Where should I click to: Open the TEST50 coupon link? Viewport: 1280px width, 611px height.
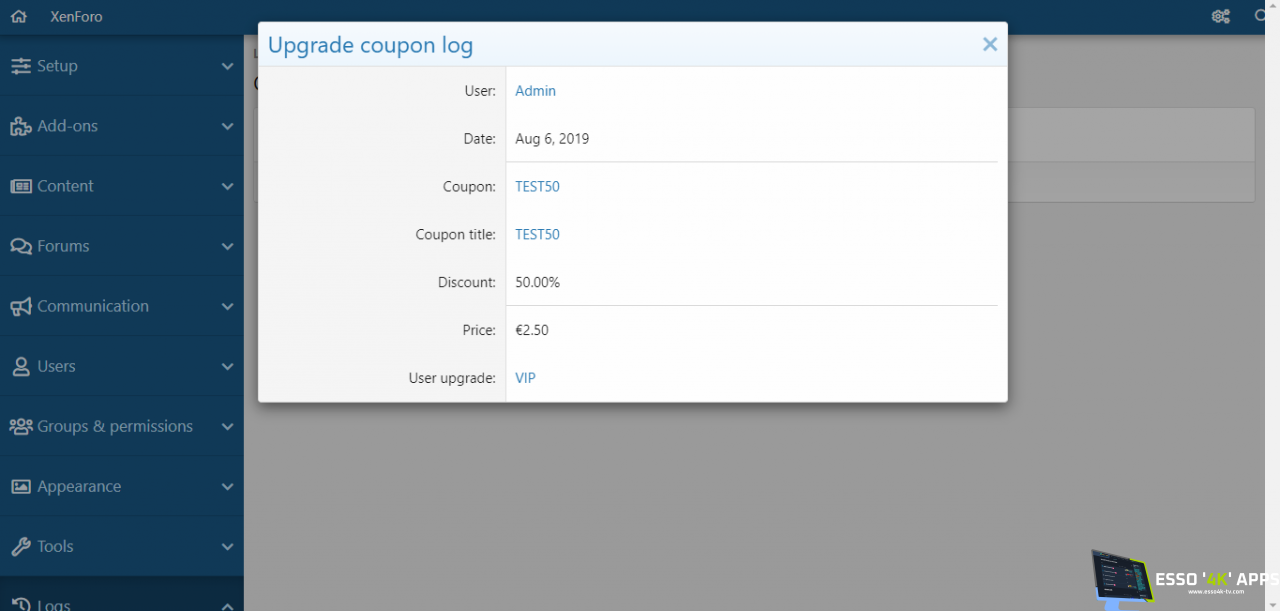(537, 187)
